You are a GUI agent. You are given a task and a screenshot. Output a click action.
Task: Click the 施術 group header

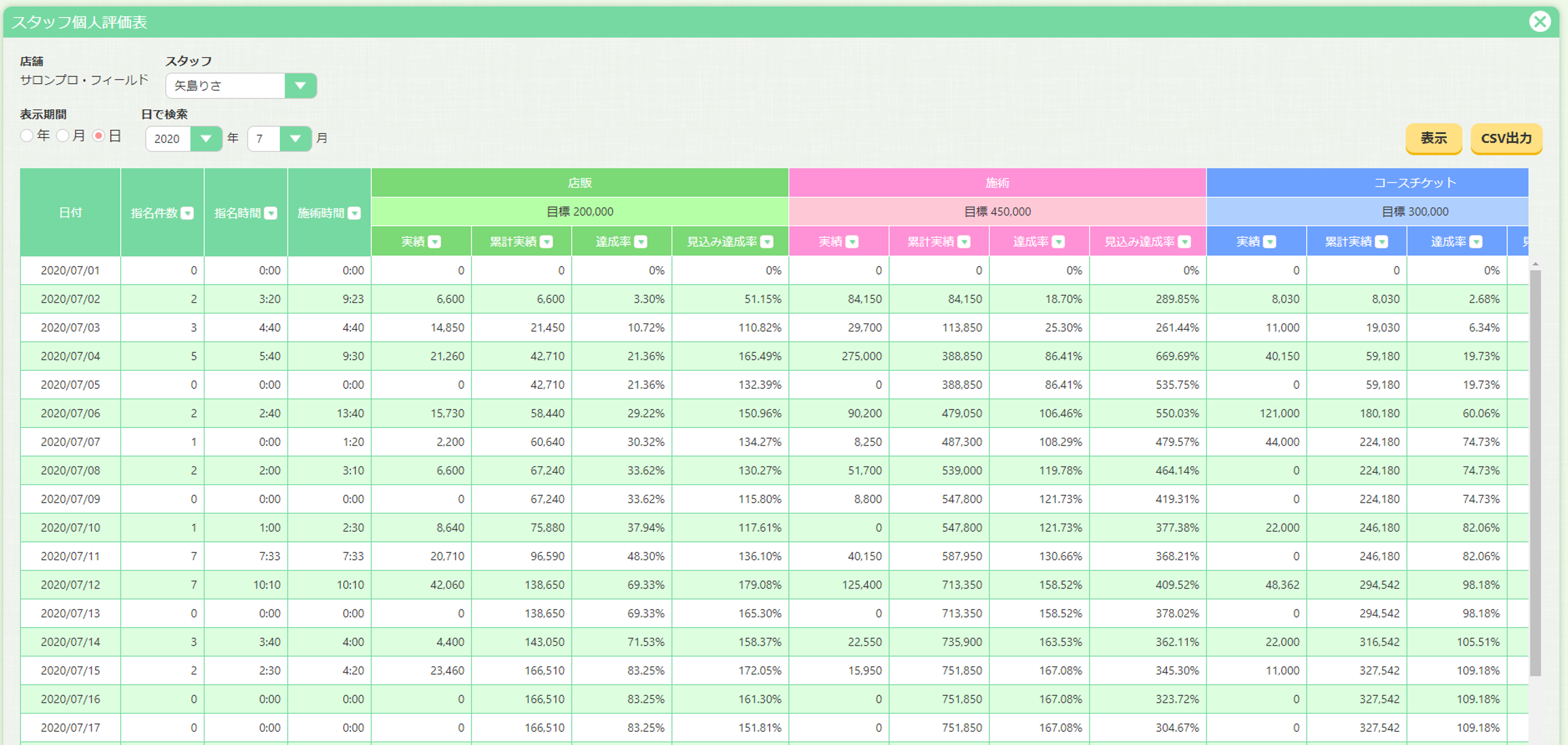click(997, 183)
